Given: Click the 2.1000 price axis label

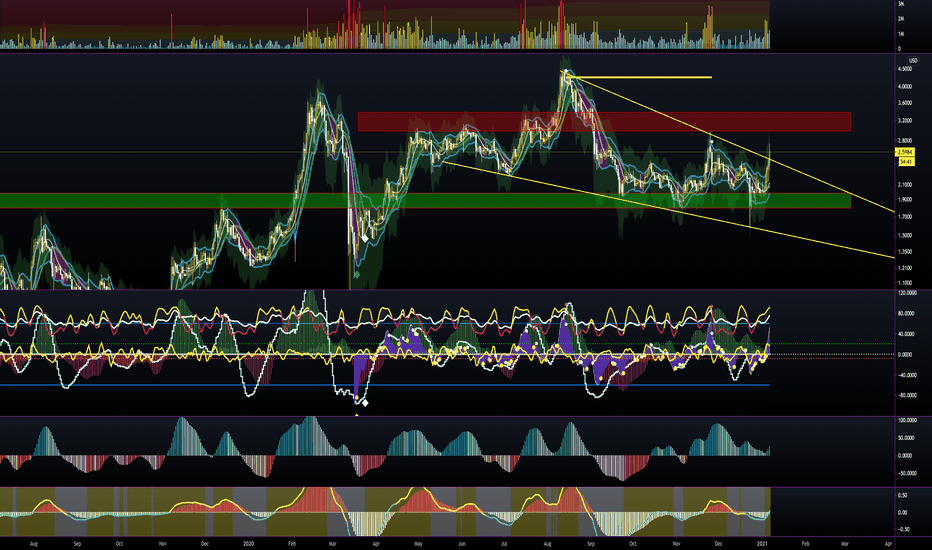Looking at the screenshot, I should pos(905,185).
